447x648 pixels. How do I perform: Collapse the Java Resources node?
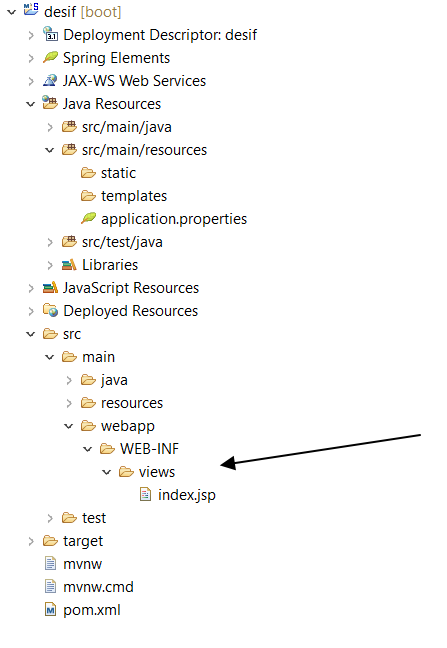click(x=31, y=104)
